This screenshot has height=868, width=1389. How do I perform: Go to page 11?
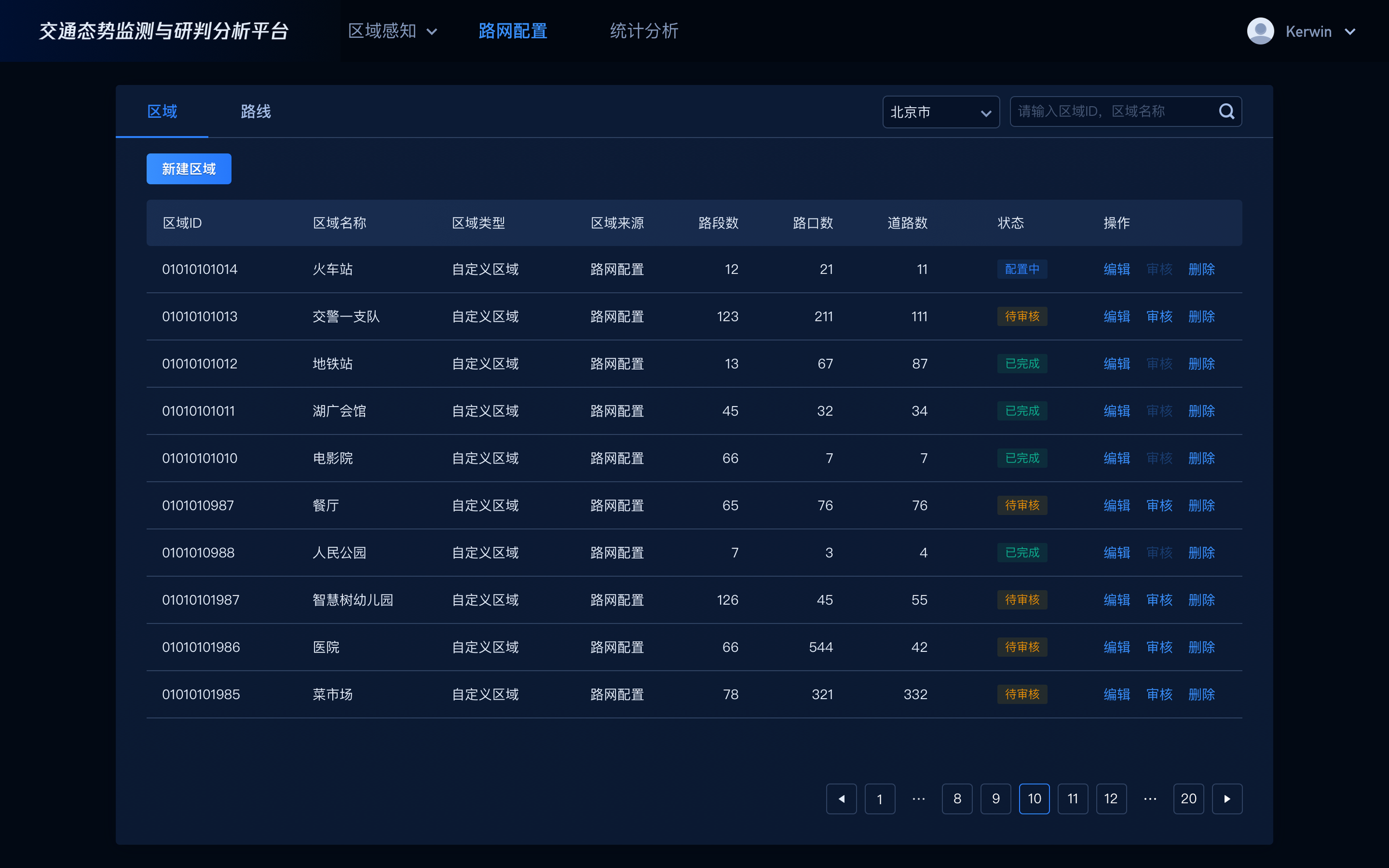tap(1072, 799)
